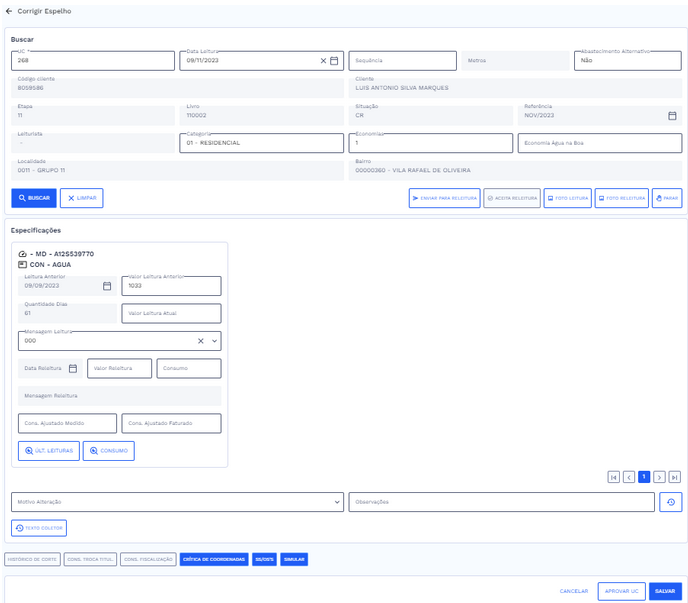The width and height of the screenshot is (688, 603).
Task: Click Enviar para Releitura
Action: 445,198
